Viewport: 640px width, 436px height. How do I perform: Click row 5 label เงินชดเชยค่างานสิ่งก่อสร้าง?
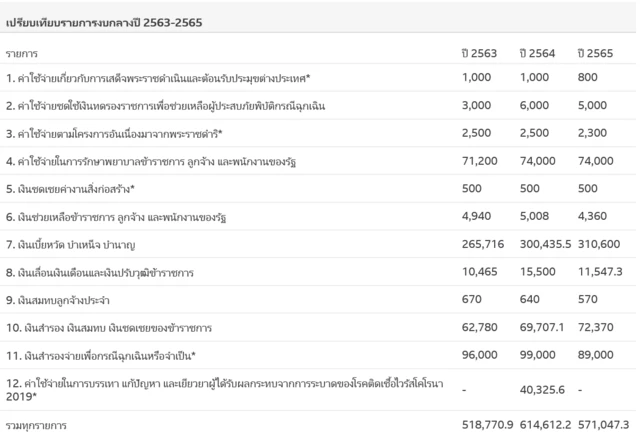[x=74, y=187]
